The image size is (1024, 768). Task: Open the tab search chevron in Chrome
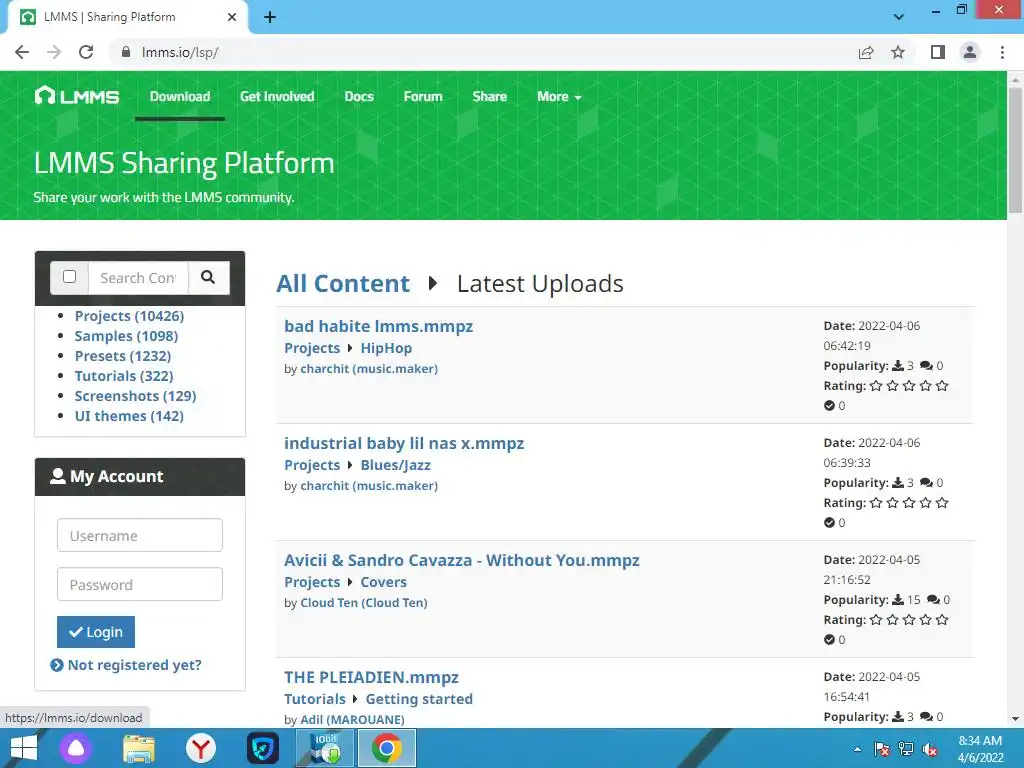899,17
